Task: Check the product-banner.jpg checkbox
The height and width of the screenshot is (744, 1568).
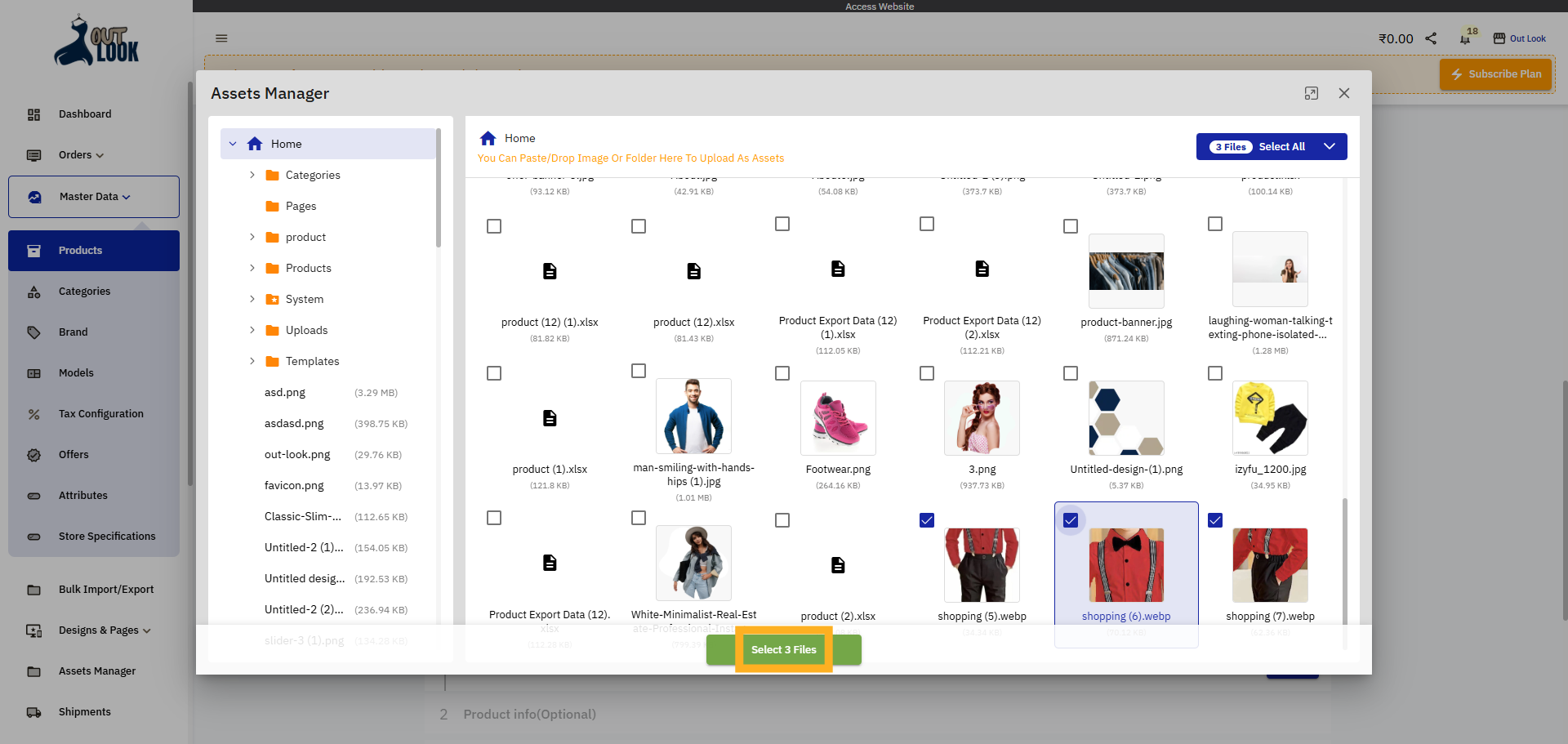Action: (1071, 226)
